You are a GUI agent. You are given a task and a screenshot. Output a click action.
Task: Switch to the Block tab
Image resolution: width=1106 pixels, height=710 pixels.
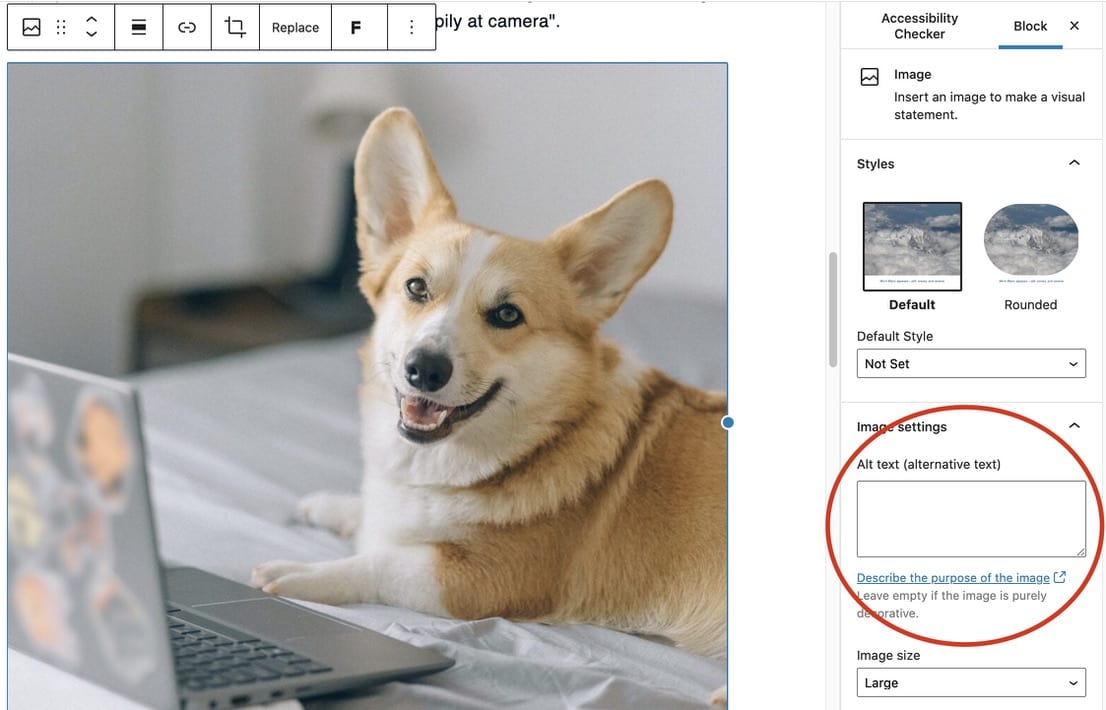(x=1030, y=26)
